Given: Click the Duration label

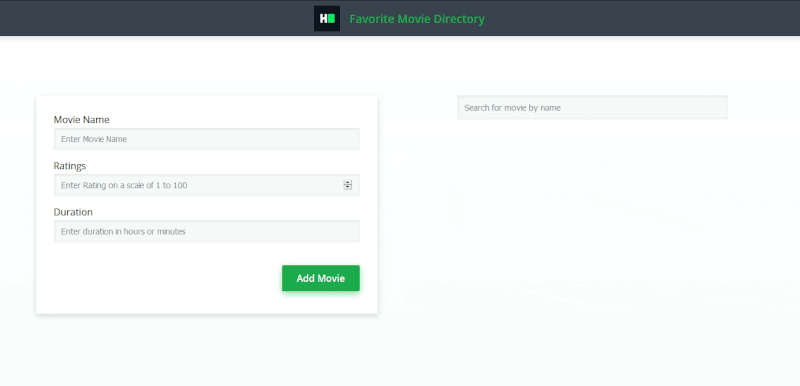Looking at the screenshot, I should [73, 212].
